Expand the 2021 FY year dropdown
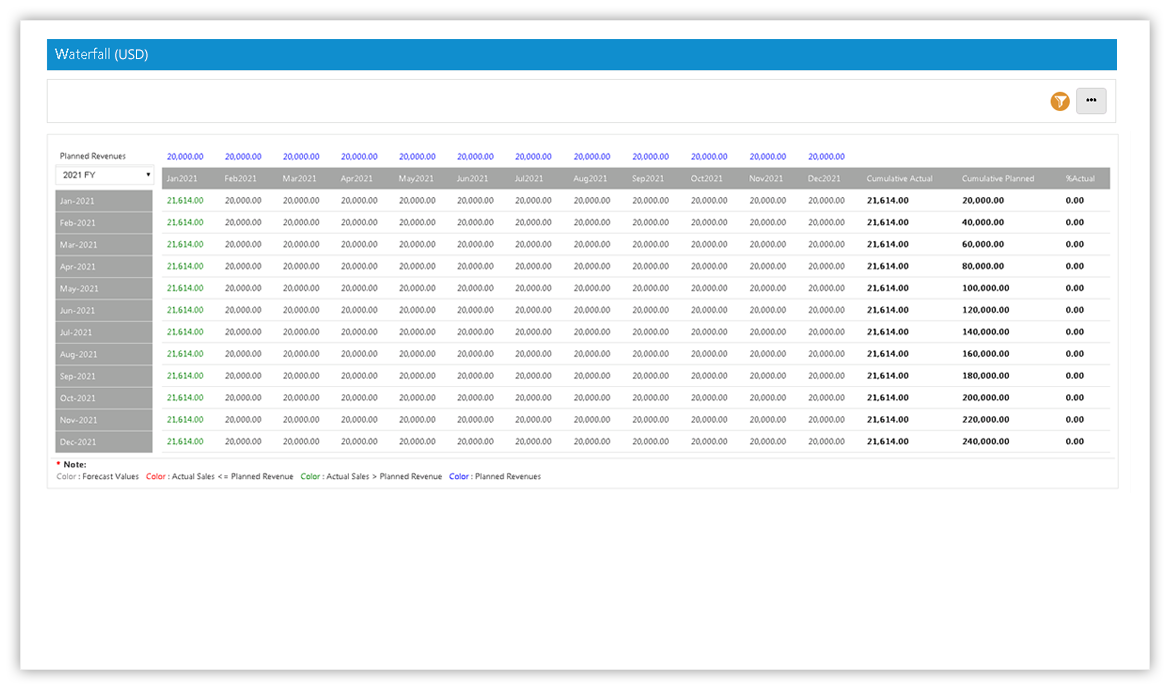 click(104, 175)
